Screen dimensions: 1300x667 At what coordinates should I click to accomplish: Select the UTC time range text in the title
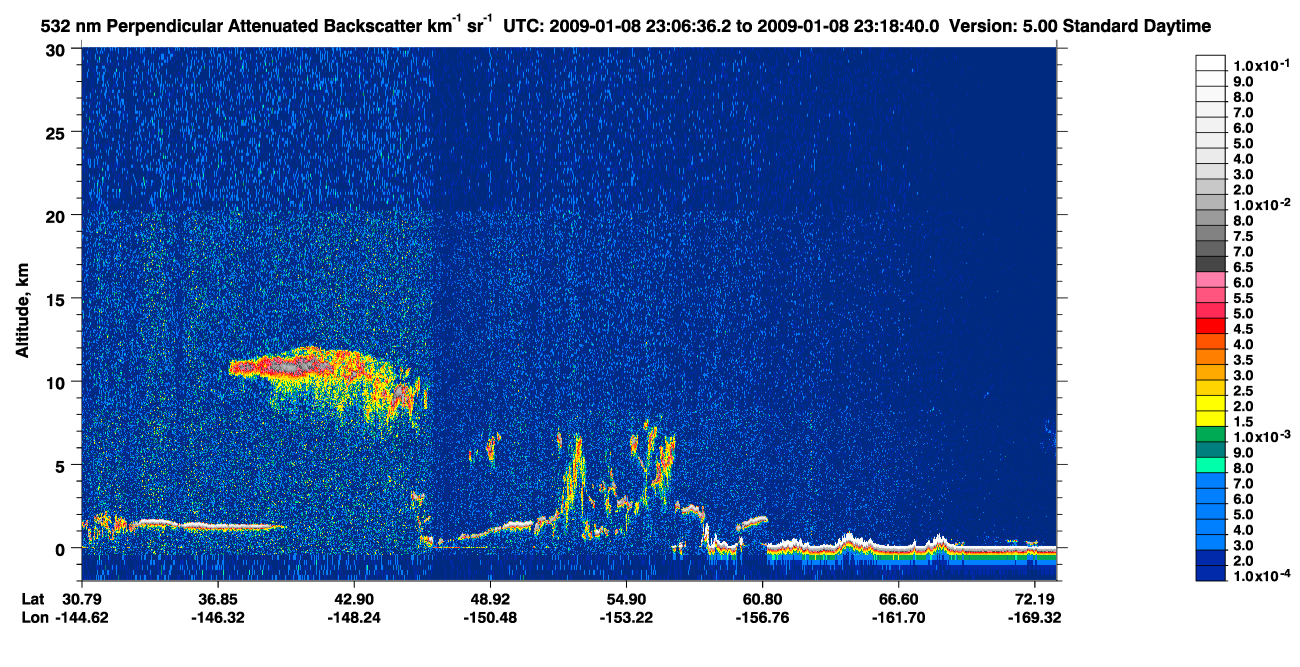pos(721,26)
